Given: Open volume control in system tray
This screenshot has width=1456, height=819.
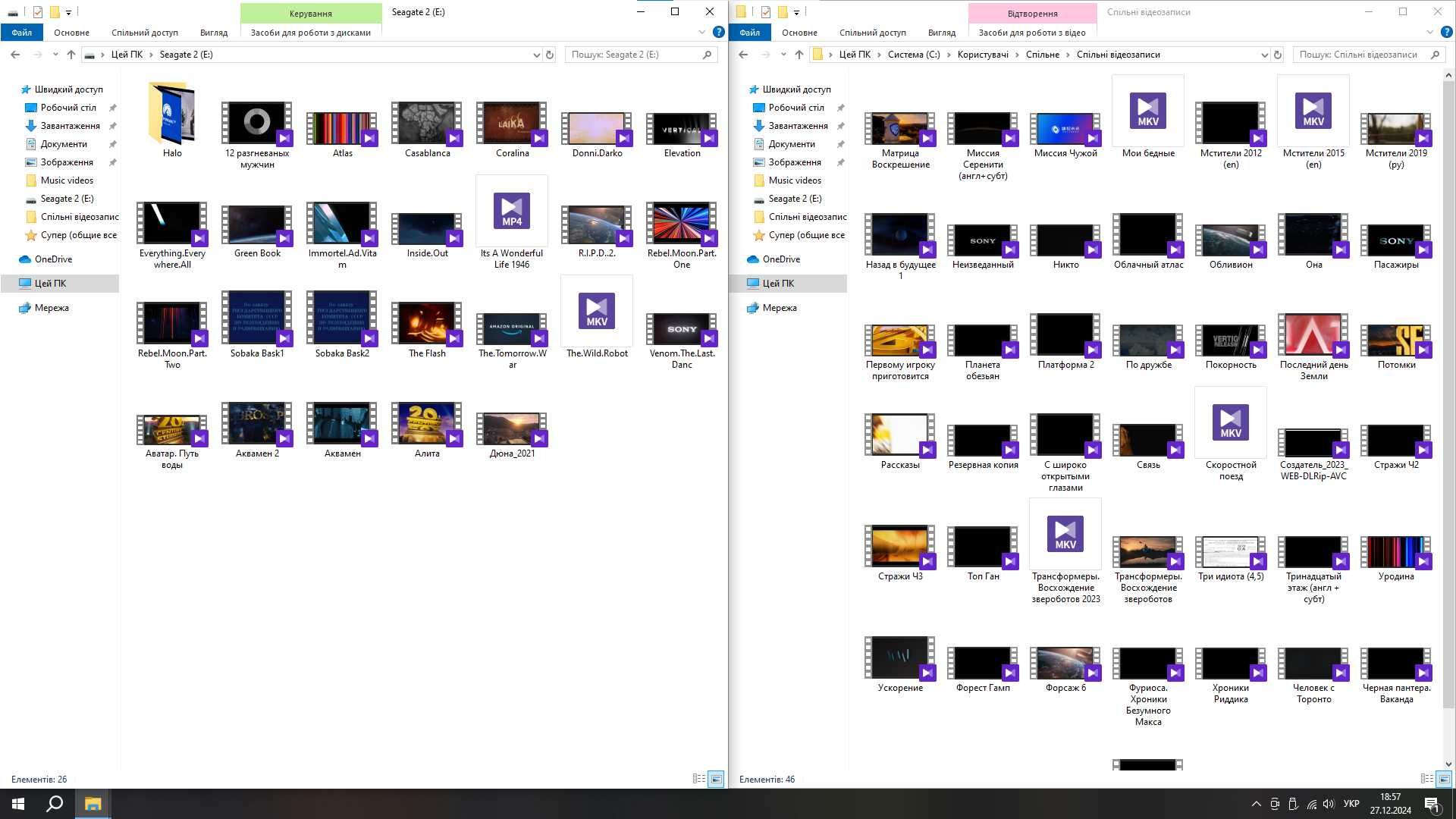Looking at the screenshot, I should 1329,804.
